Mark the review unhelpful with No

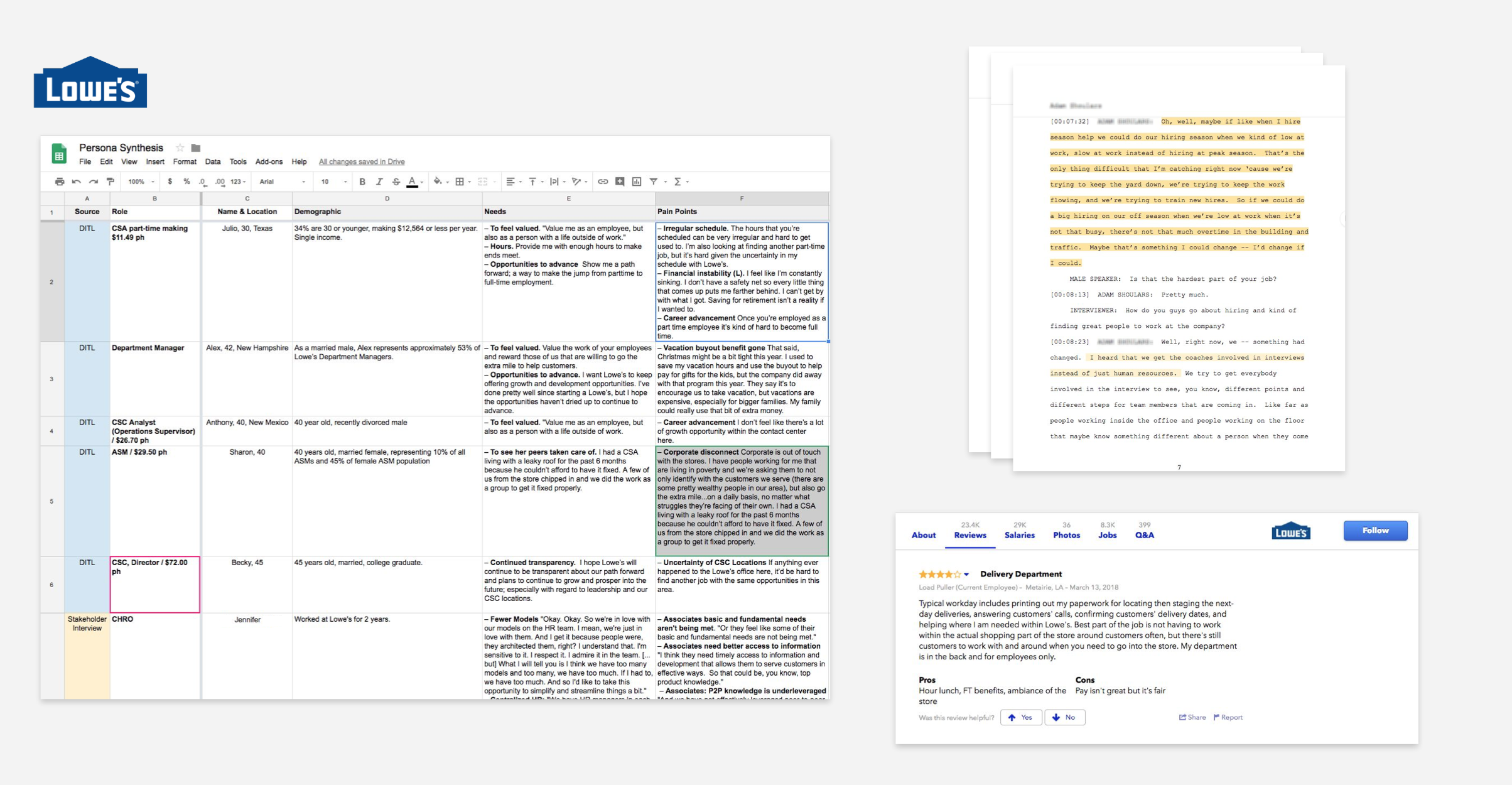click(1064, 717)
